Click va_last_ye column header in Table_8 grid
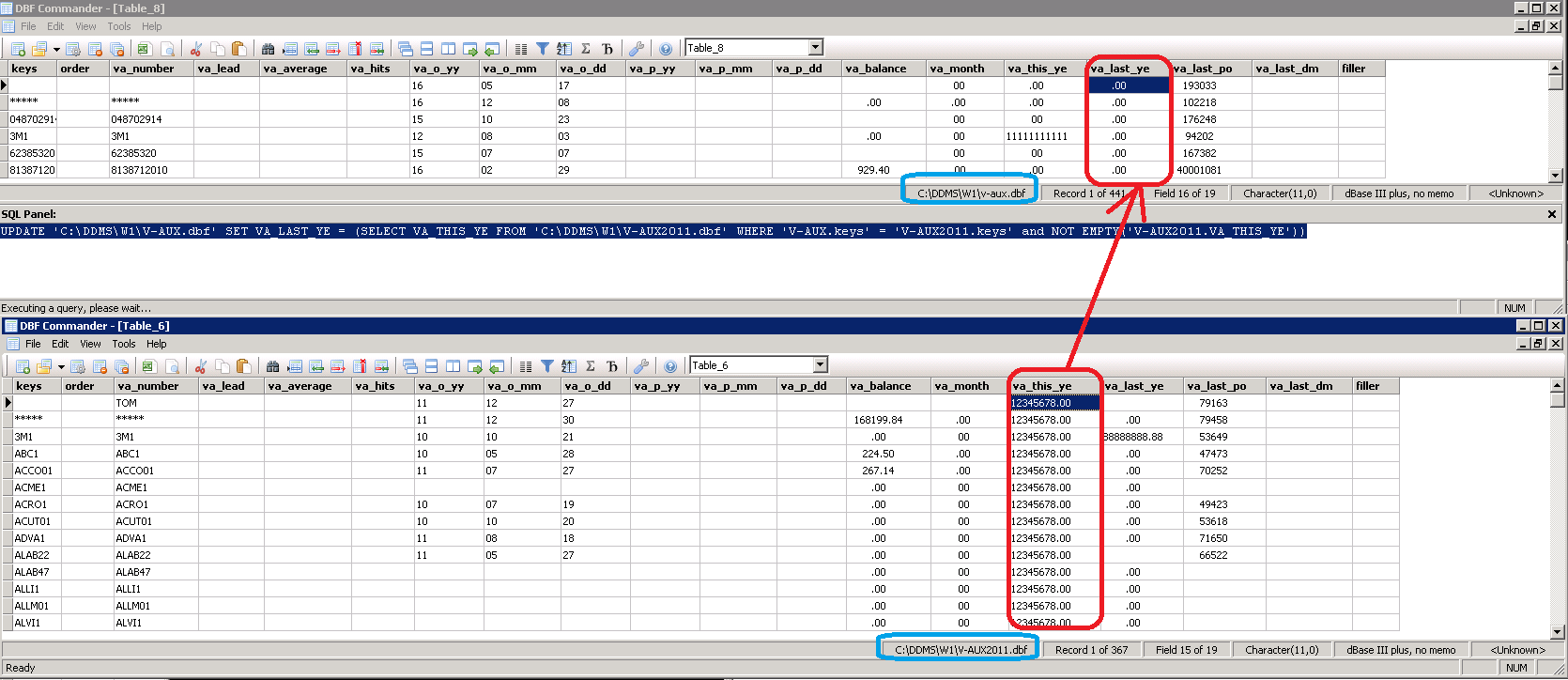1568x680 pixels. tap(1128, 69)
